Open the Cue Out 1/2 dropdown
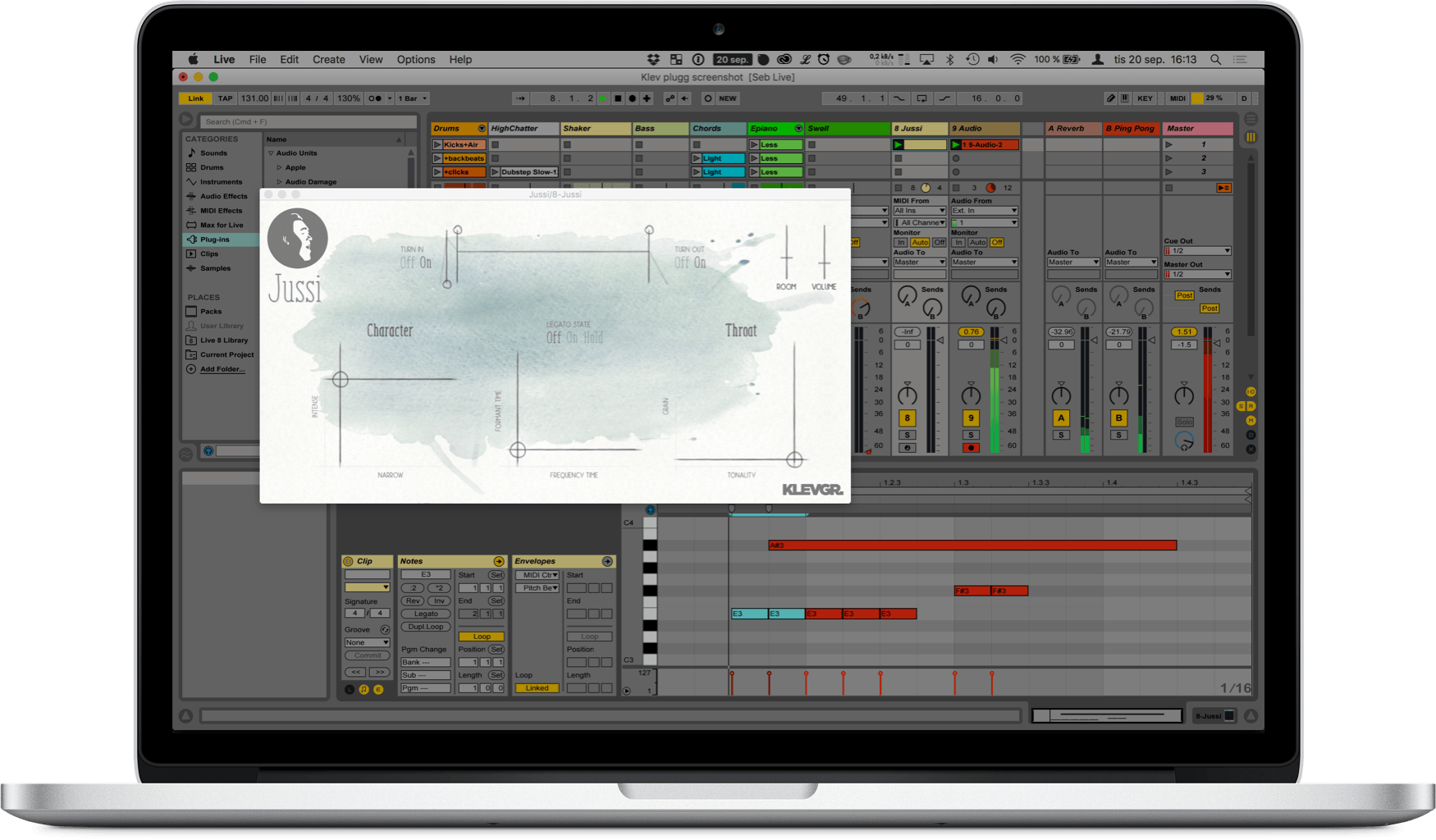 (x=1198, y=251)
